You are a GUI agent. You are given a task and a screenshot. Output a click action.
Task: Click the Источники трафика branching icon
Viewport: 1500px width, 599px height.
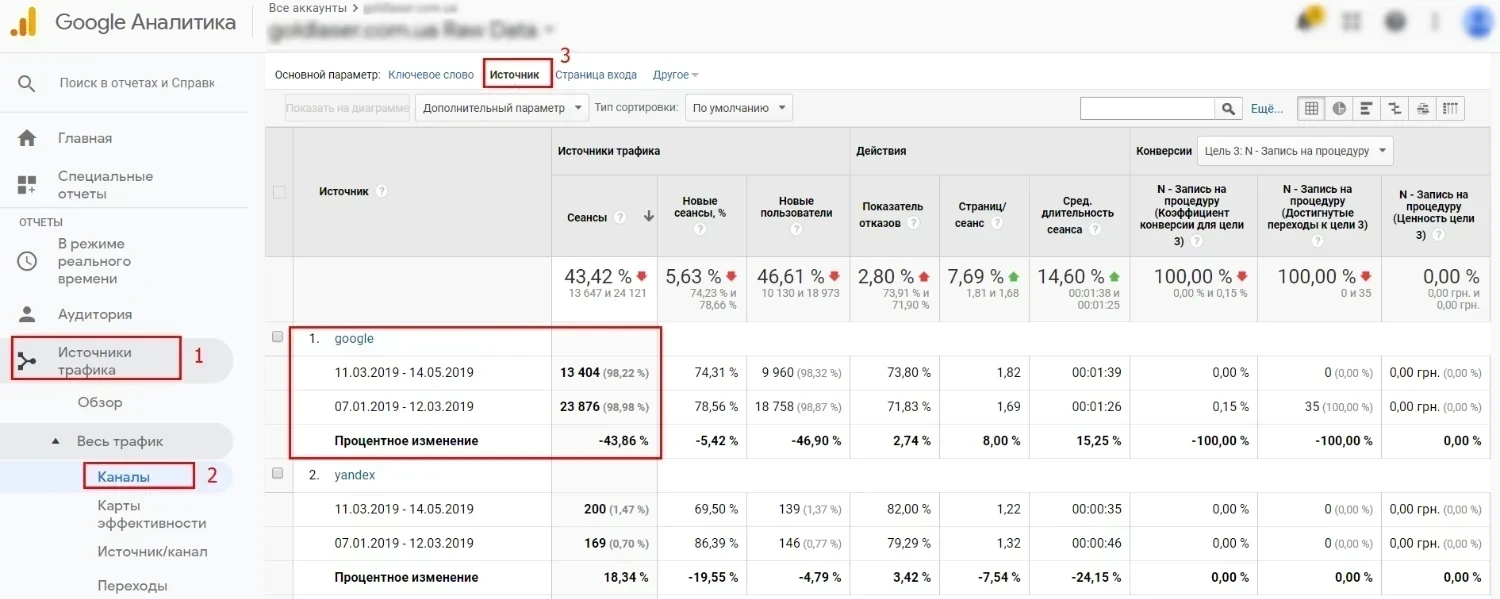point(27,361)
